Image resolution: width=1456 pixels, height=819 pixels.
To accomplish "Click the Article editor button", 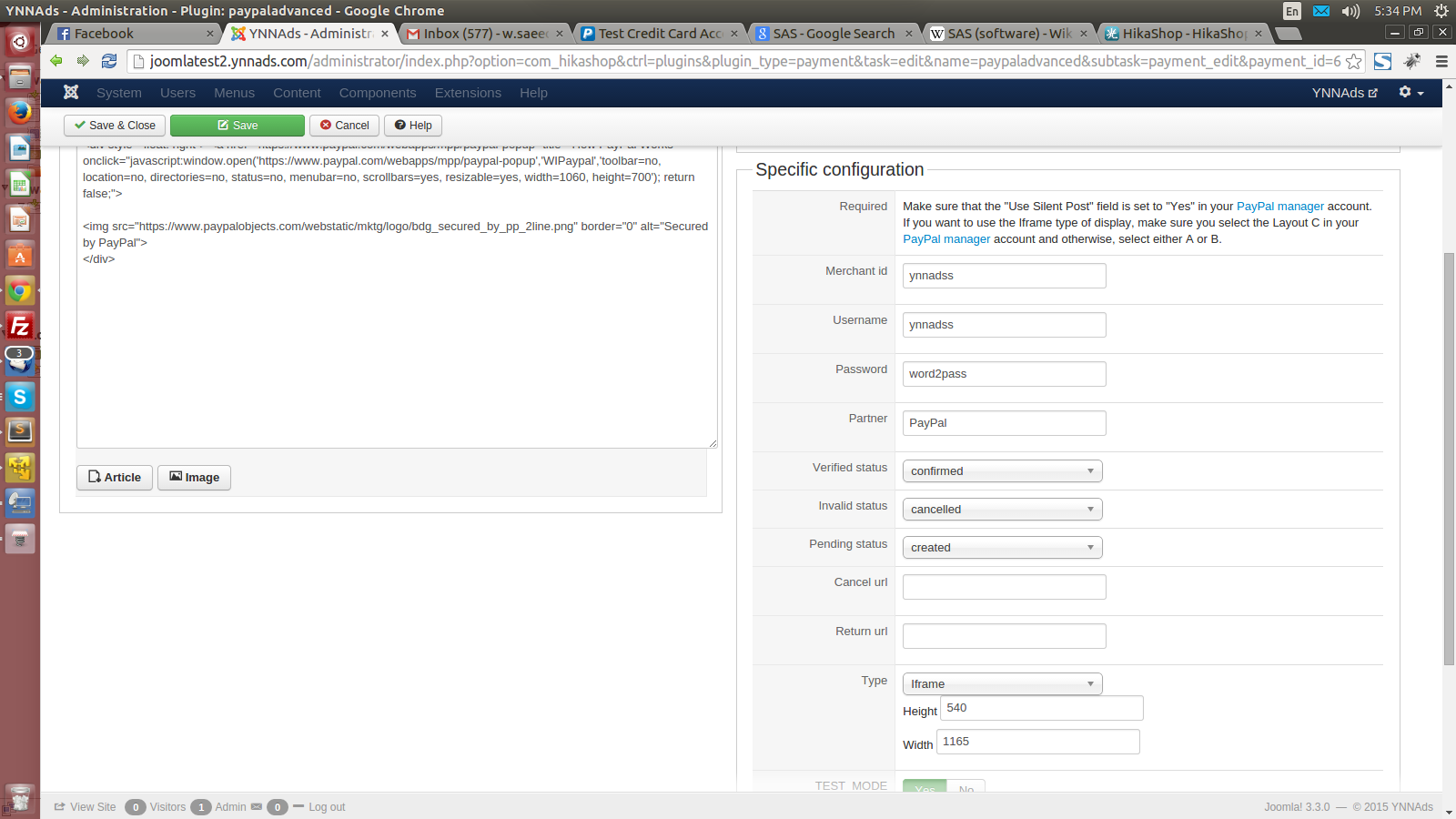I will tap(115, 478).
